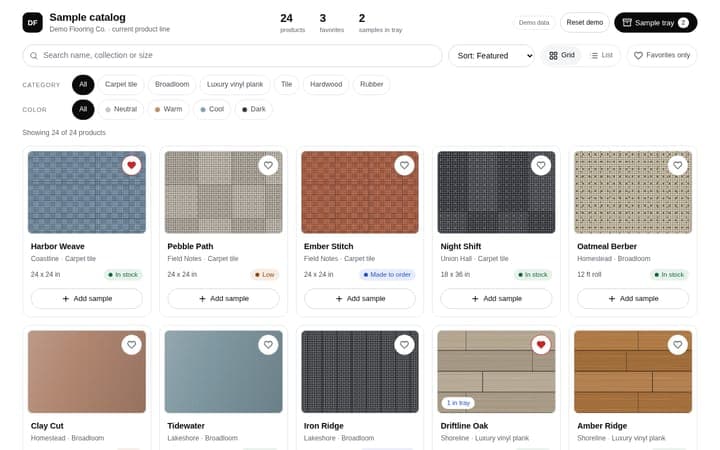720x450 pixels.
Task: Switch to Grid view
Action: pyautogui.click(x=562, y=56)
